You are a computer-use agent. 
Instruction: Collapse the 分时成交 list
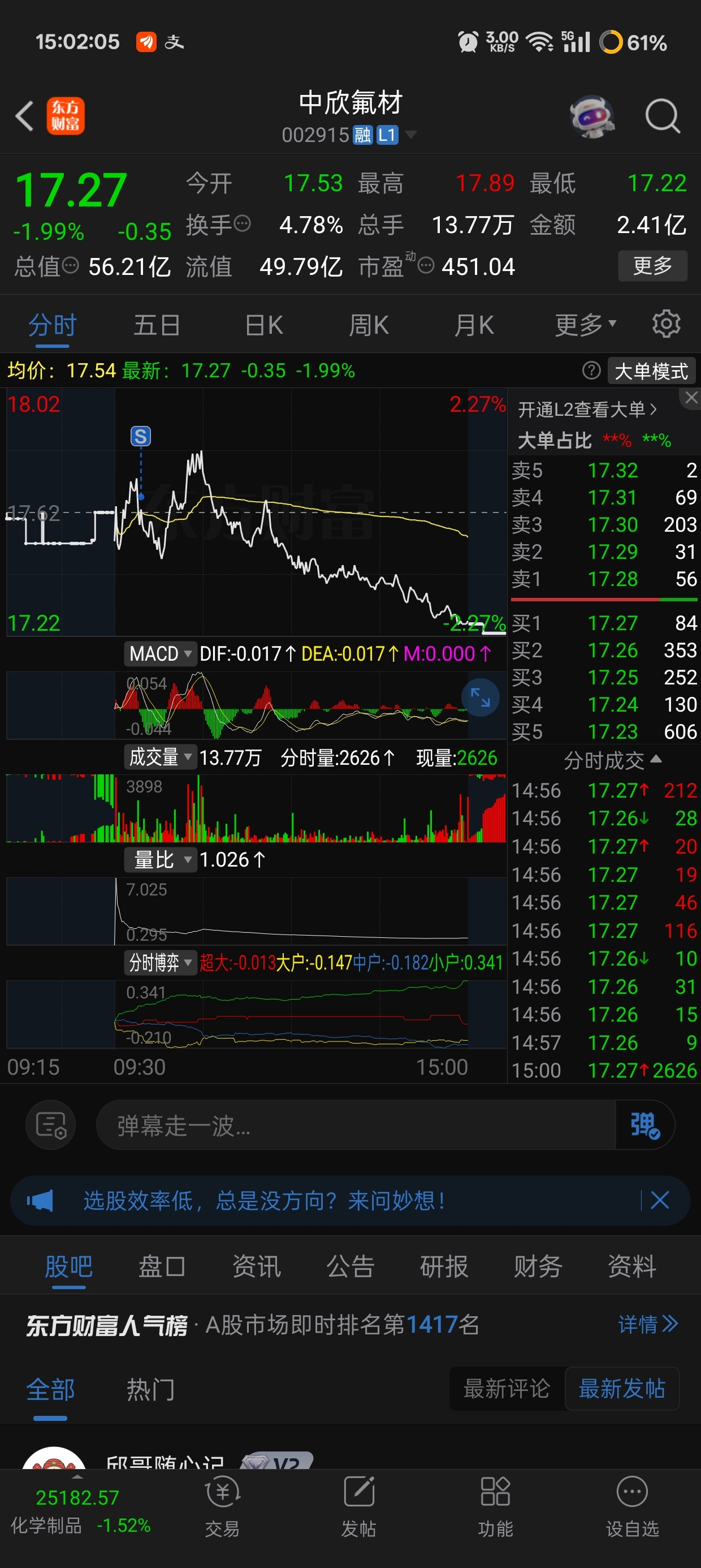[x=612, y=760]
